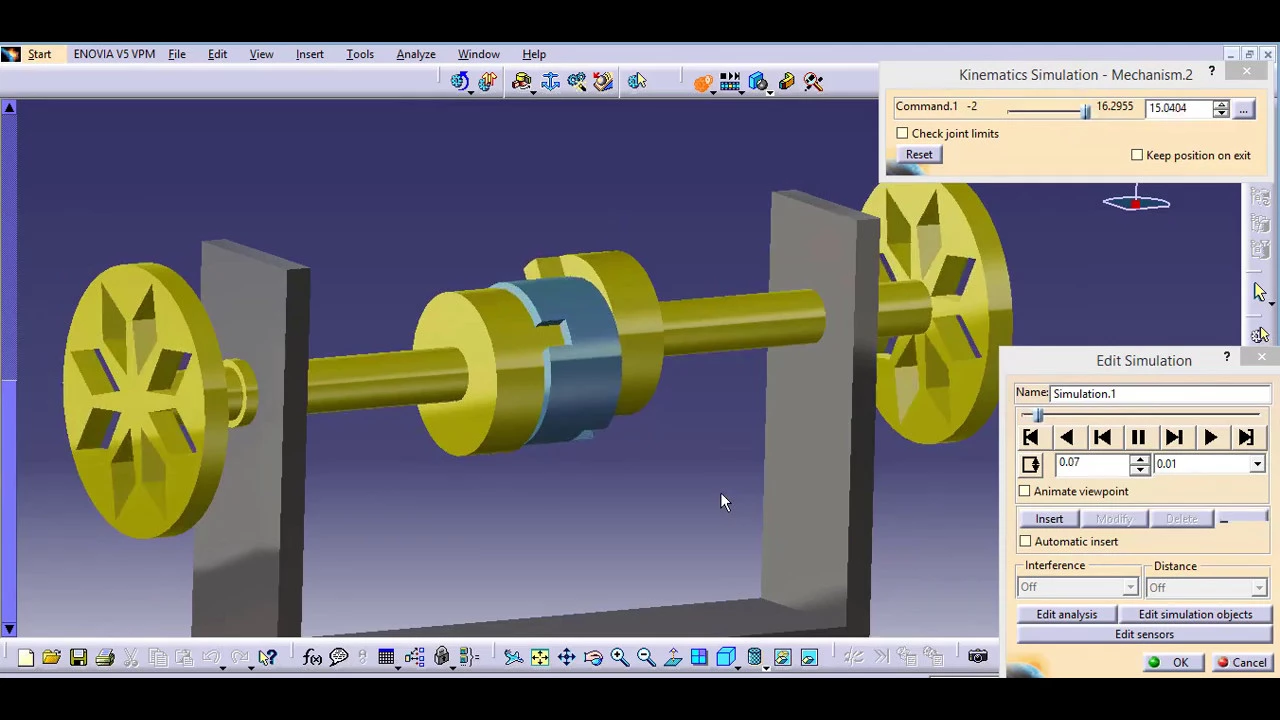
Task: Click the Design Table grid icon
Action: coord(386,657)
